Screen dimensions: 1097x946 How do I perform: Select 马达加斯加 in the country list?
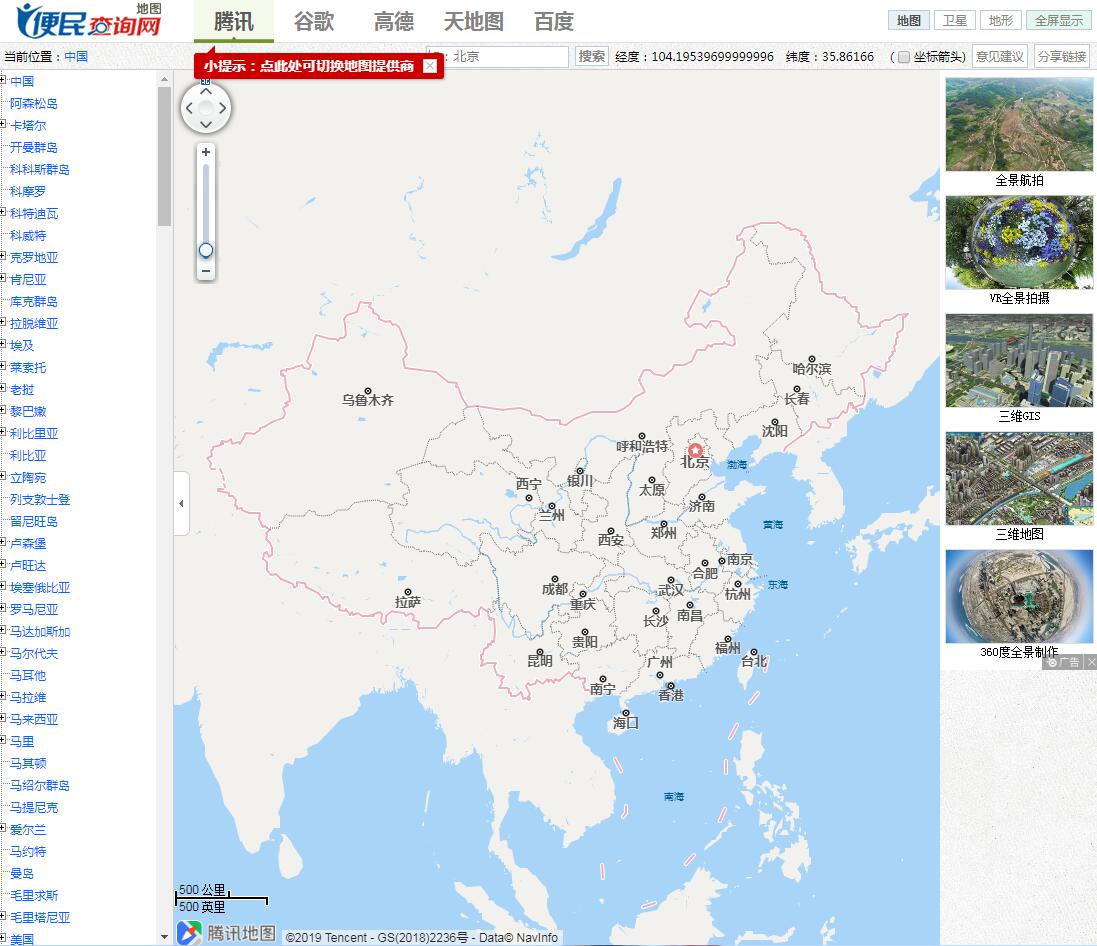(40, 631)
